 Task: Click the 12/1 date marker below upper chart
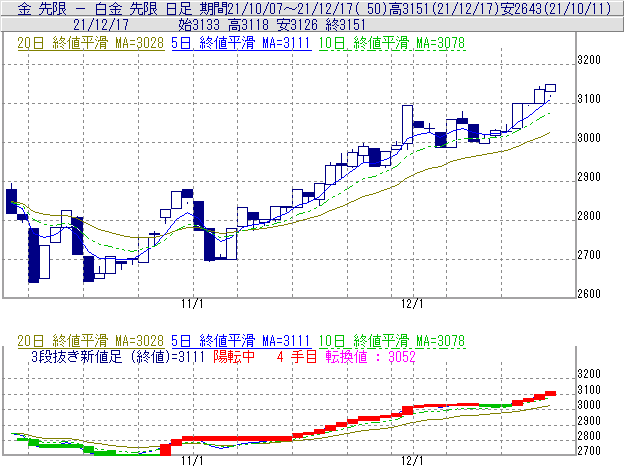coord(412,304)
